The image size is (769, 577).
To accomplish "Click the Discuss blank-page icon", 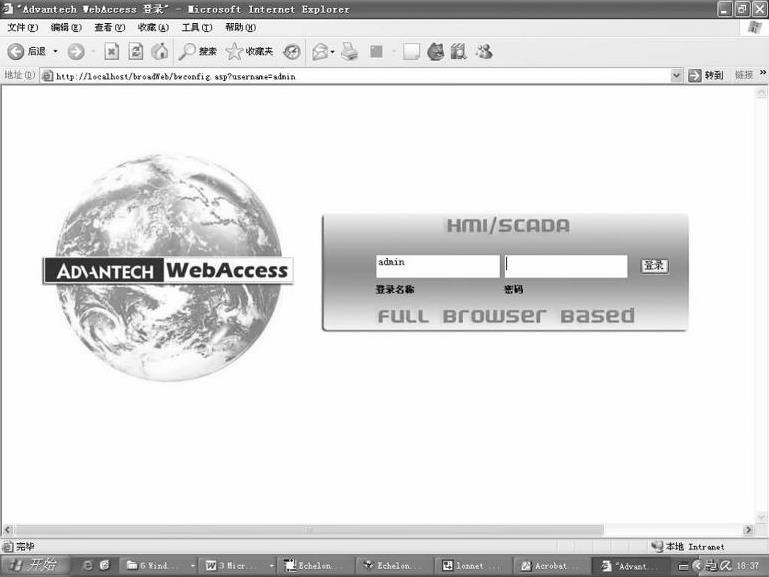I will tap(411, 51).
